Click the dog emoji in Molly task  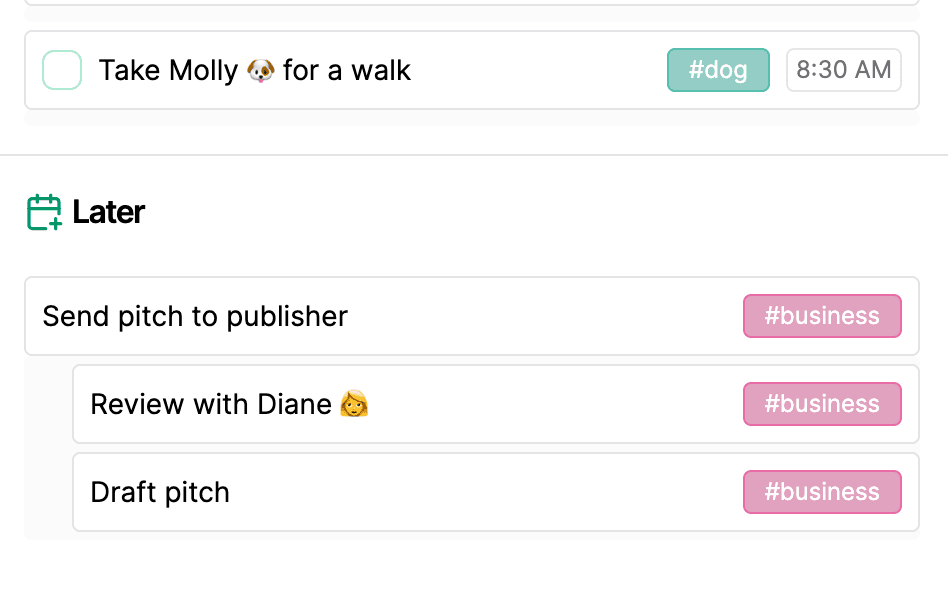tap(261, 71)
